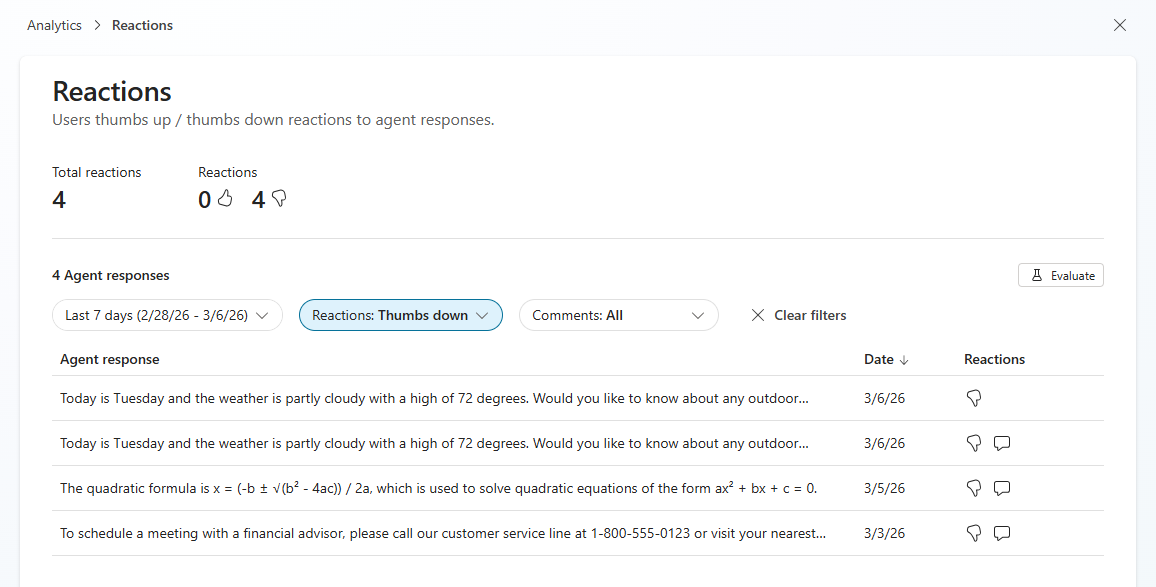Open comment icon on financial advisor row
The width and height of the screenshot is (1156, 587).
click(1001, 533)
